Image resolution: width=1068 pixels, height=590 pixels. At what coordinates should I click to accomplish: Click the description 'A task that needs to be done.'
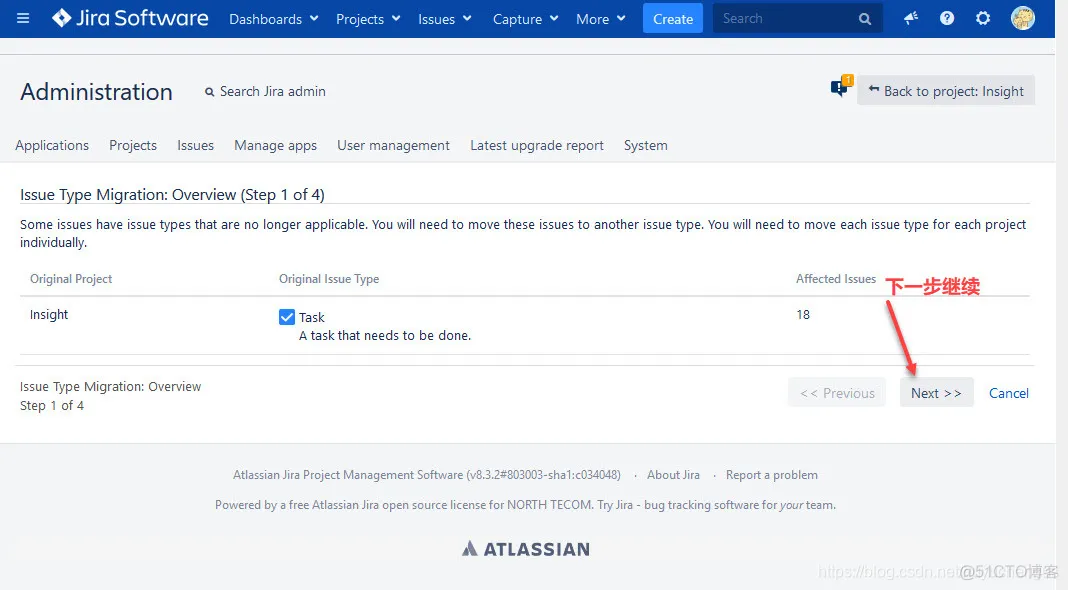[x=385, y=335]
